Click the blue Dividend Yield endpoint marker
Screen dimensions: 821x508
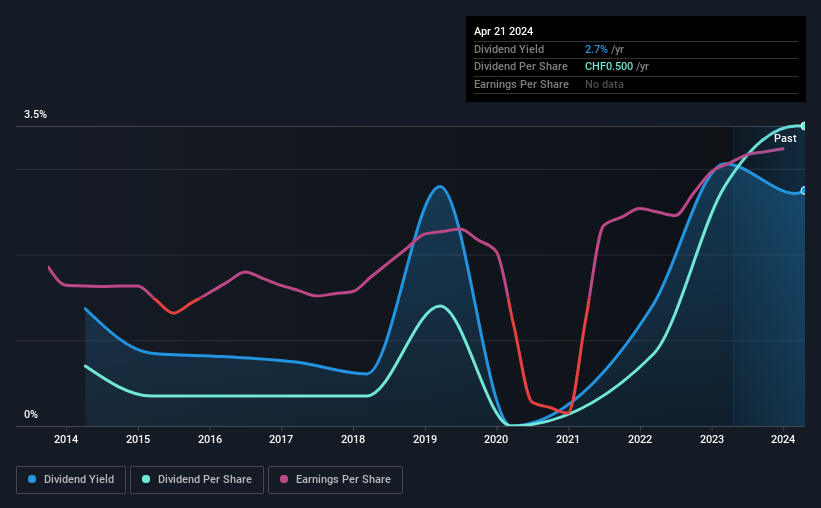tap(803, 191)
